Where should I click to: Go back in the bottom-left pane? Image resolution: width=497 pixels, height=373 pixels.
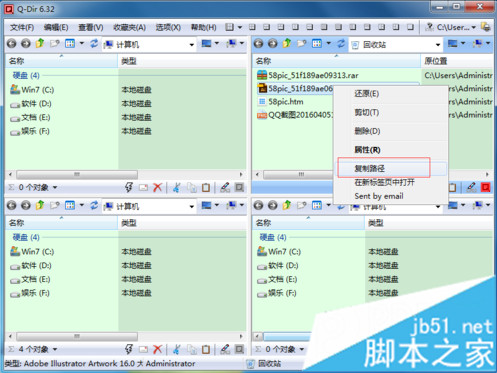[x=12, y=206]
